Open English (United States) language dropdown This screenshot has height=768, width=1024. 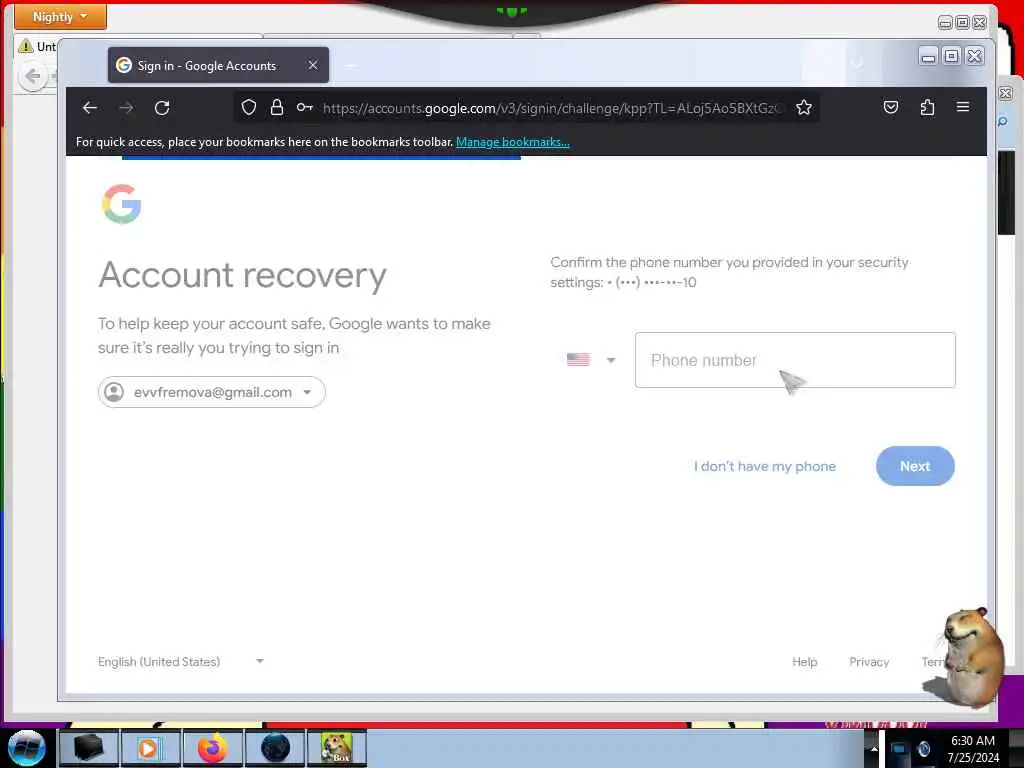[181, 662]
